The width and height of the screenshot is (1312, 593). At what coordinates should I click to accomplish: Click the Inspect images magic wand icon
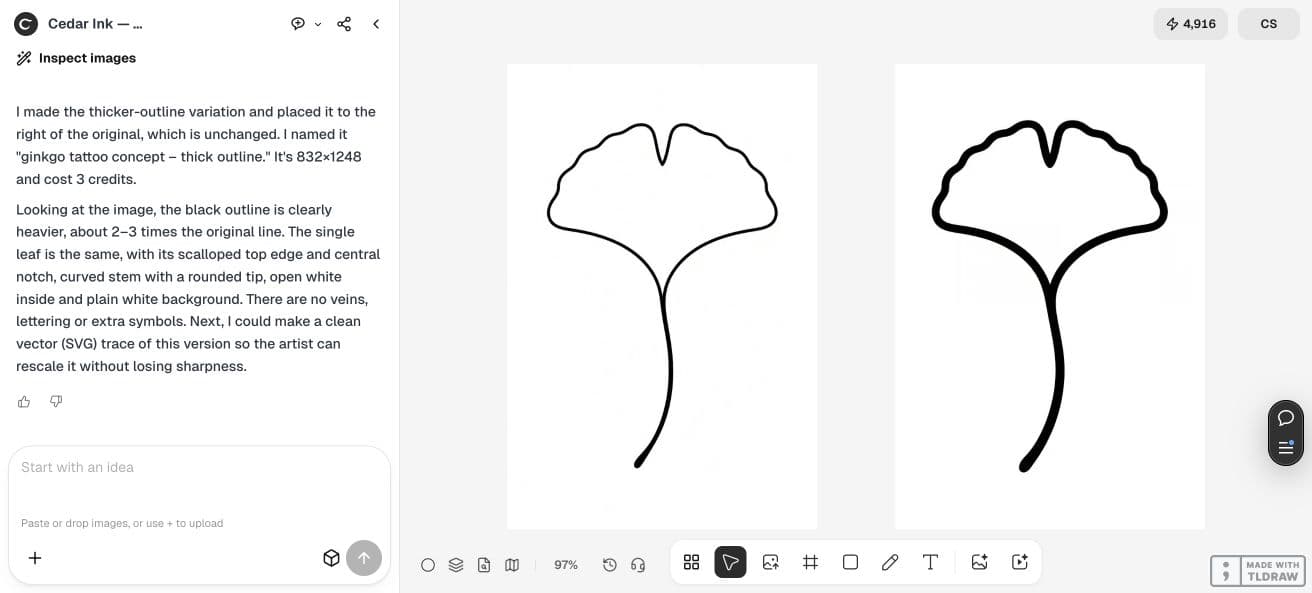(x=24, y=58)
